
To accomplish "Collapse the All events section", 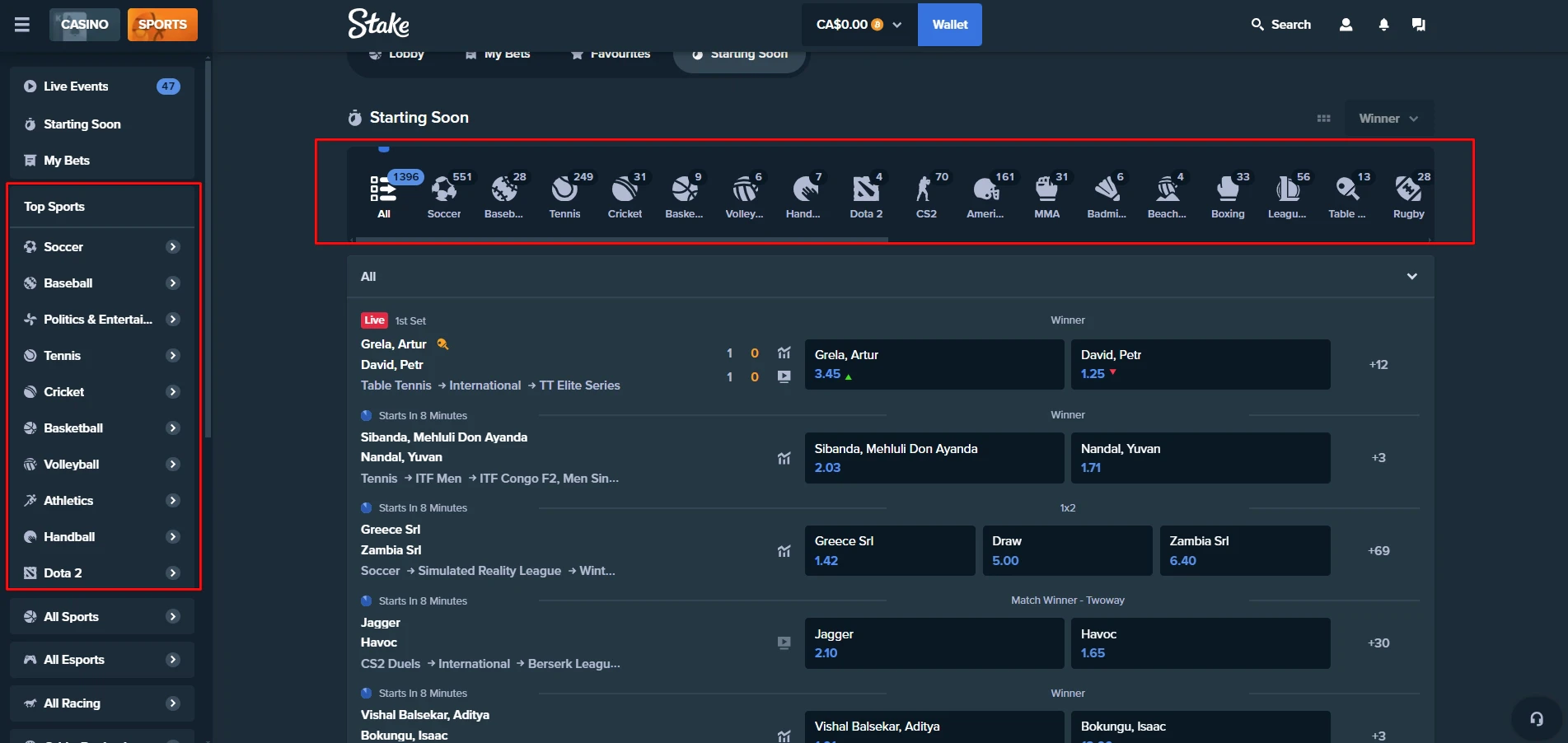I will click(x=1411, y=277).
